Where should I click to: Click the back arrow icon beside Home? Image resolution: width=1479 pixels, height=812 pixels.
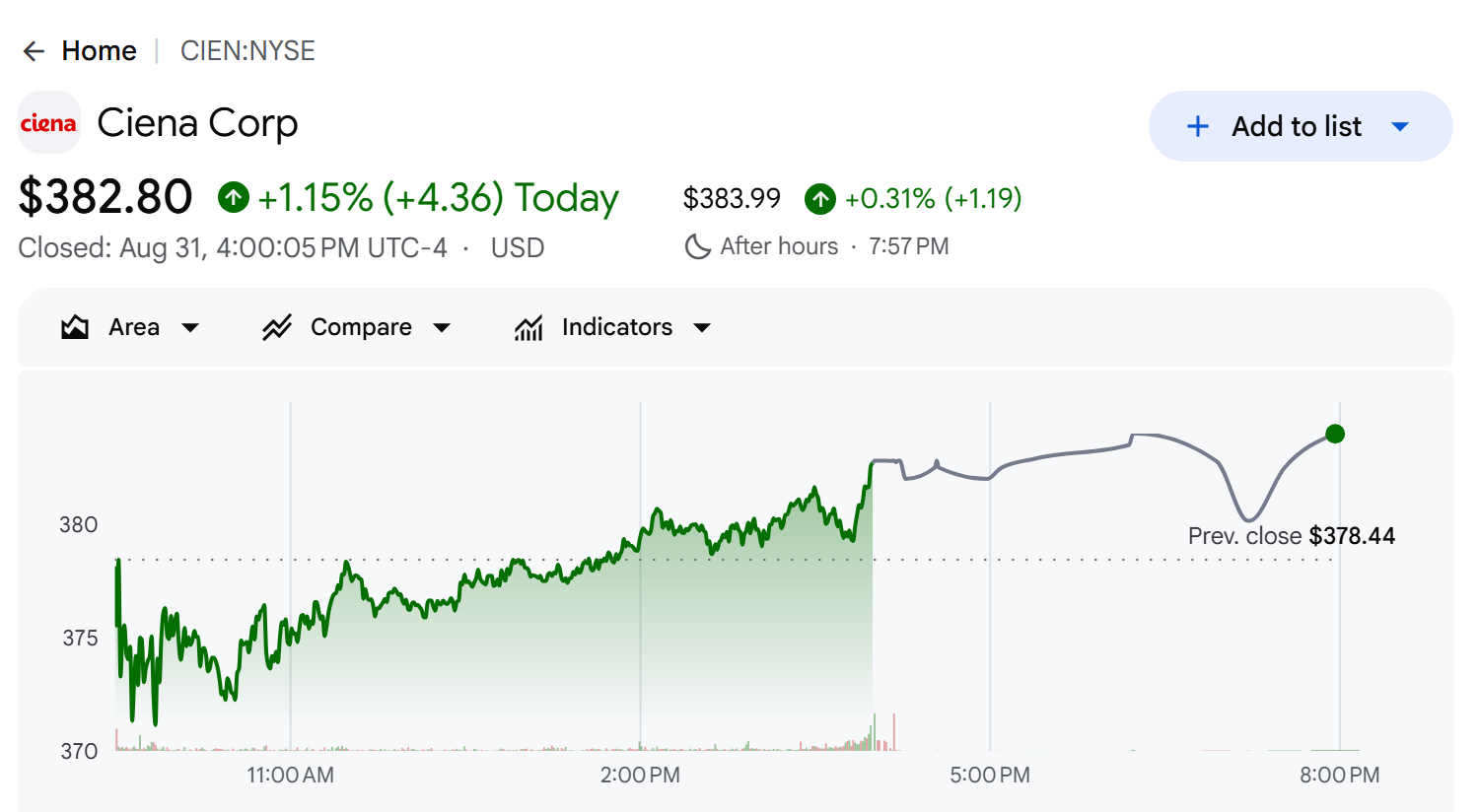coord(35,51)
